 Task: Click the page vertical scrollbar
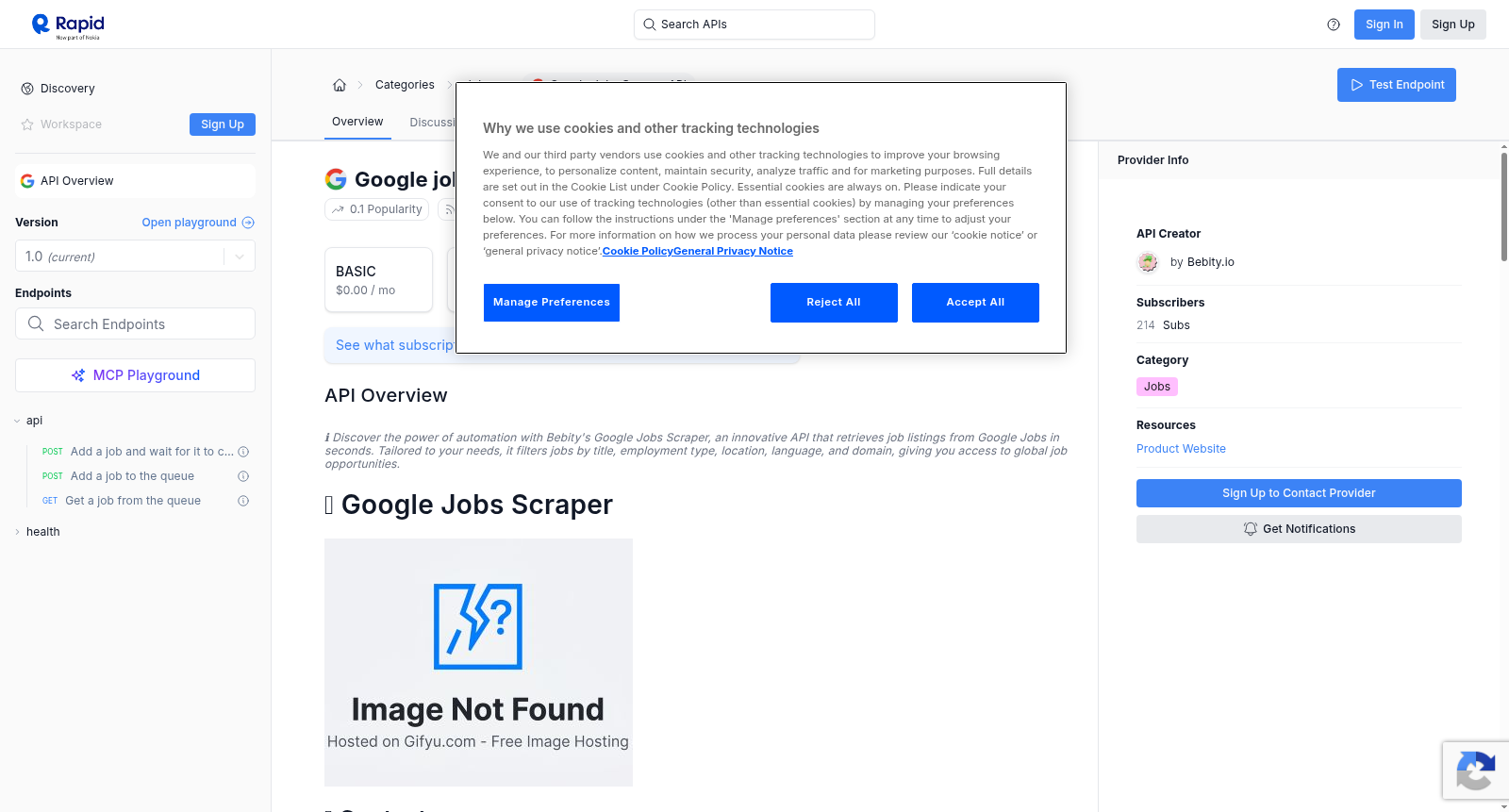pyautogui.click(x=1504, y=207)
